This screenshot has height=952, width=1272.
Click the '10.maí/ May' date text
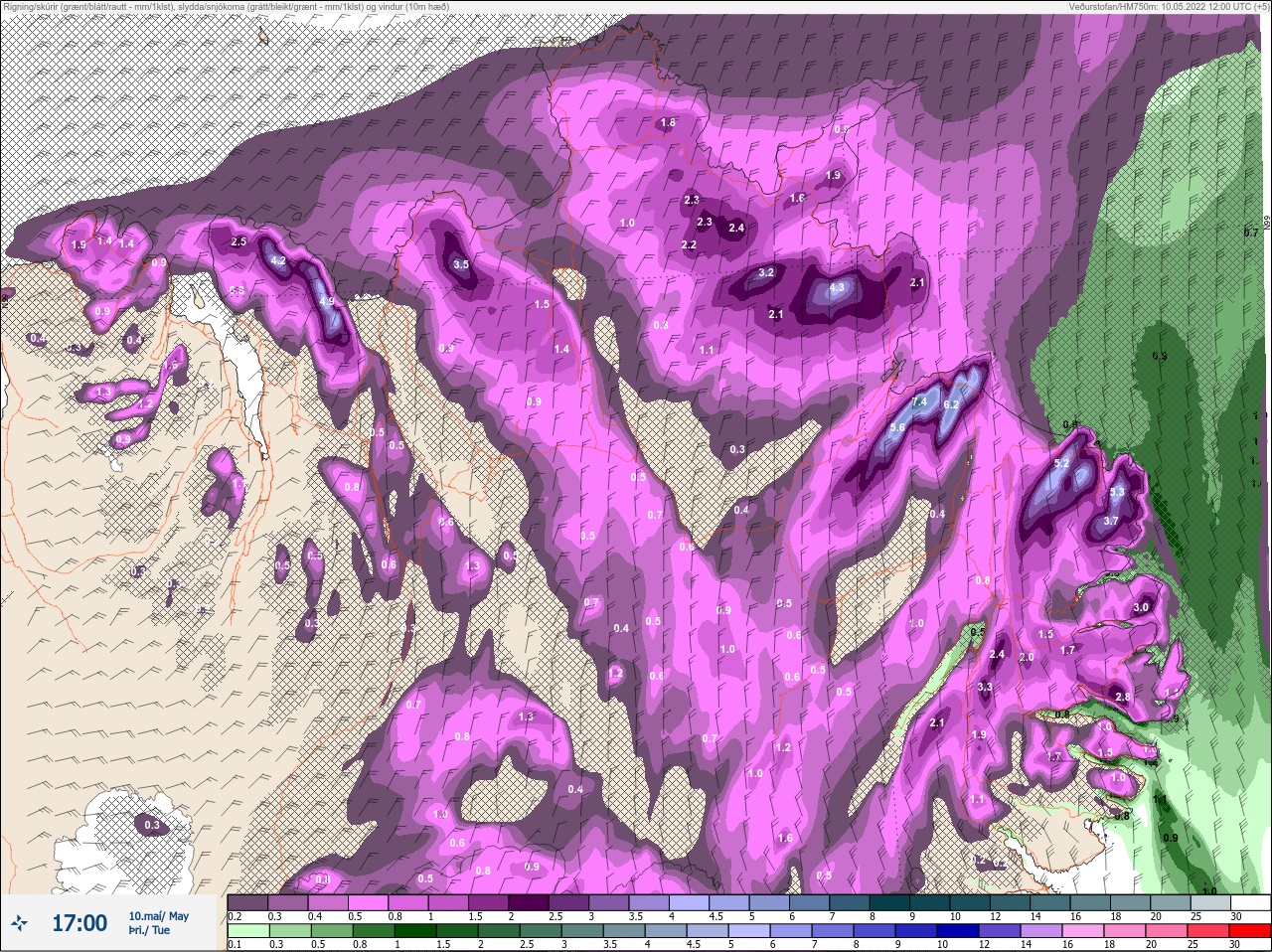[158, 916]
